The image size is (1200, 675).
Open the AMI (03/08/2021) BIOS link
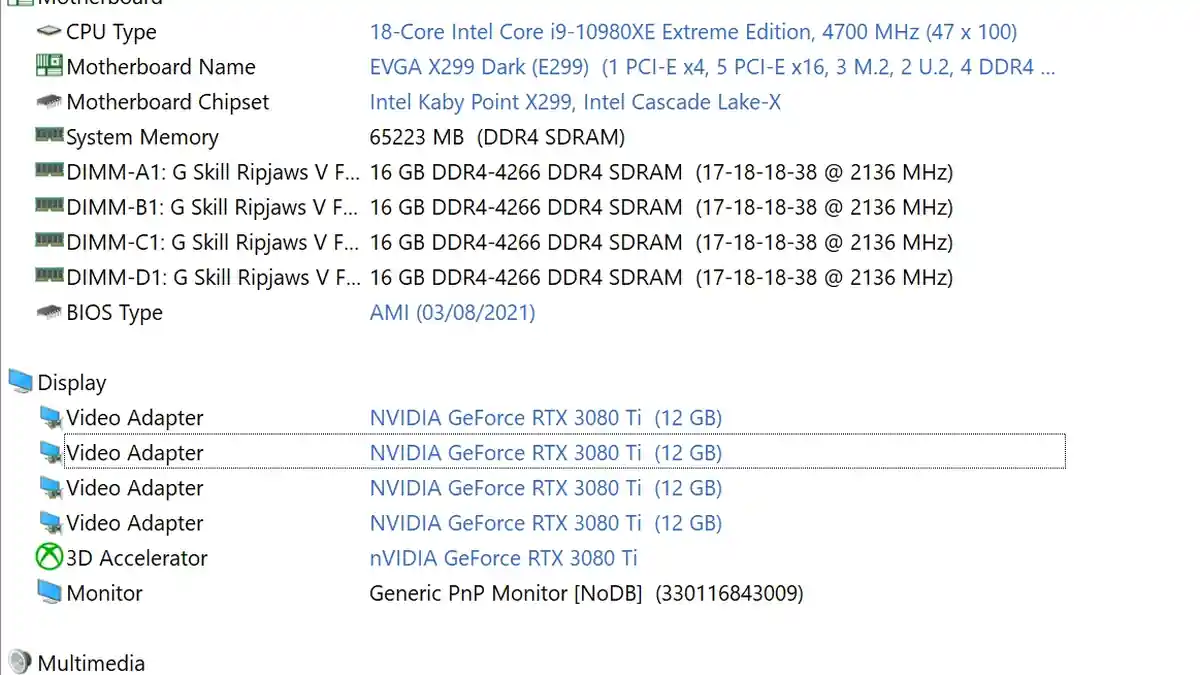pyautogui.click(x=452, y=313)
